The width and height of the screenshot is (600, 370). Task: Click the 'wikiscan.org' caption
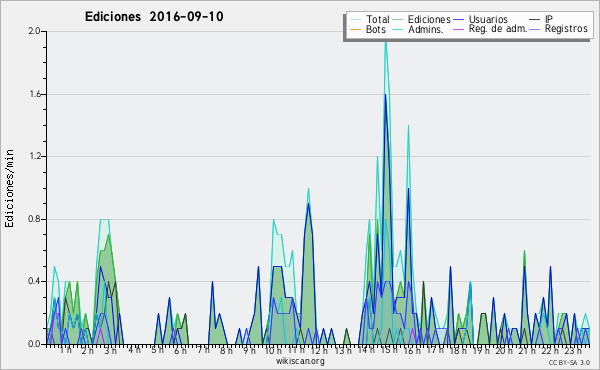click(x=300, y=361)
